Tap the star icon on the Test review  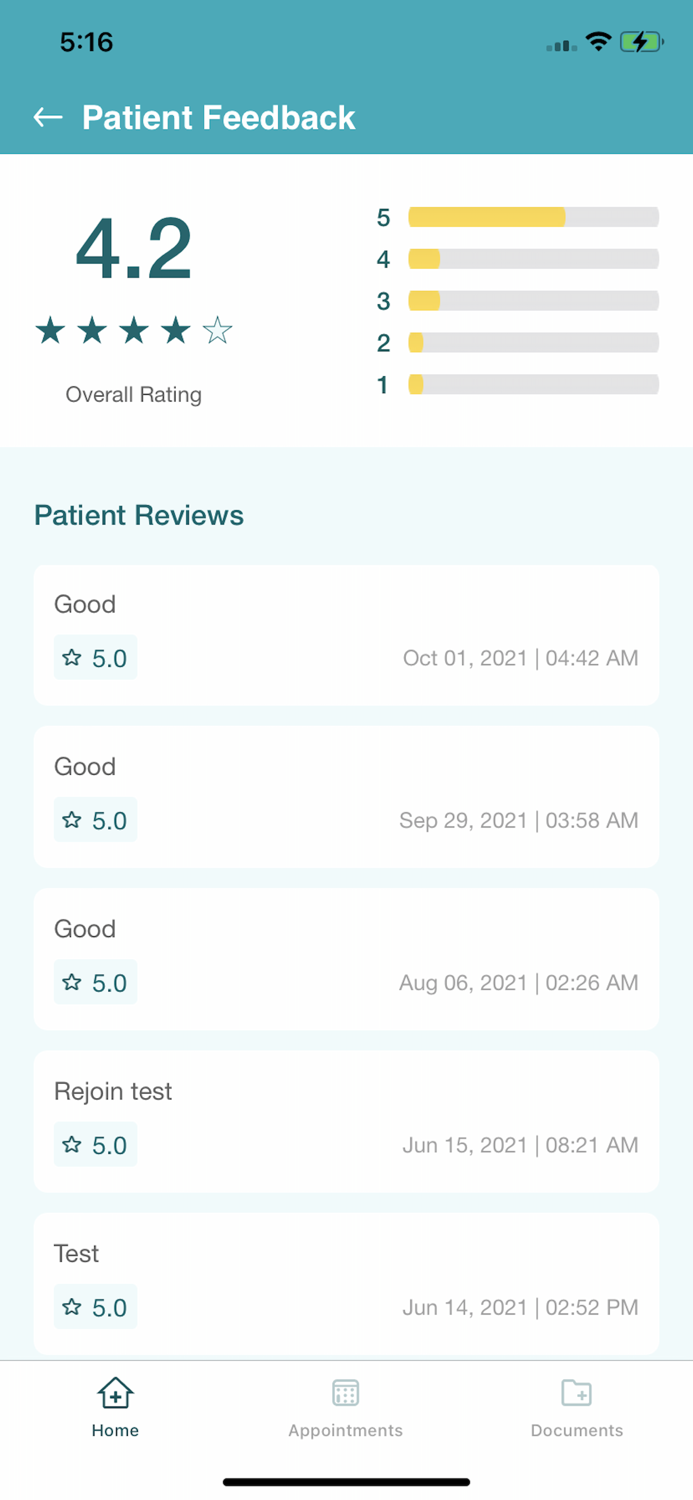[x=70, y=1306]
